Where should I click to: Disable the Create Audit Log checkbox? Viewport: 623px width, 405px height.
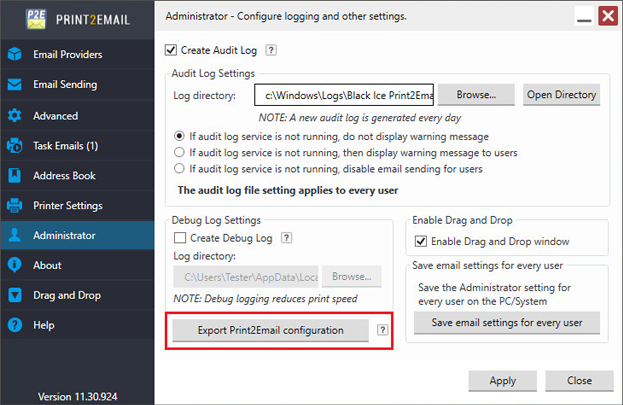[170, 50]
